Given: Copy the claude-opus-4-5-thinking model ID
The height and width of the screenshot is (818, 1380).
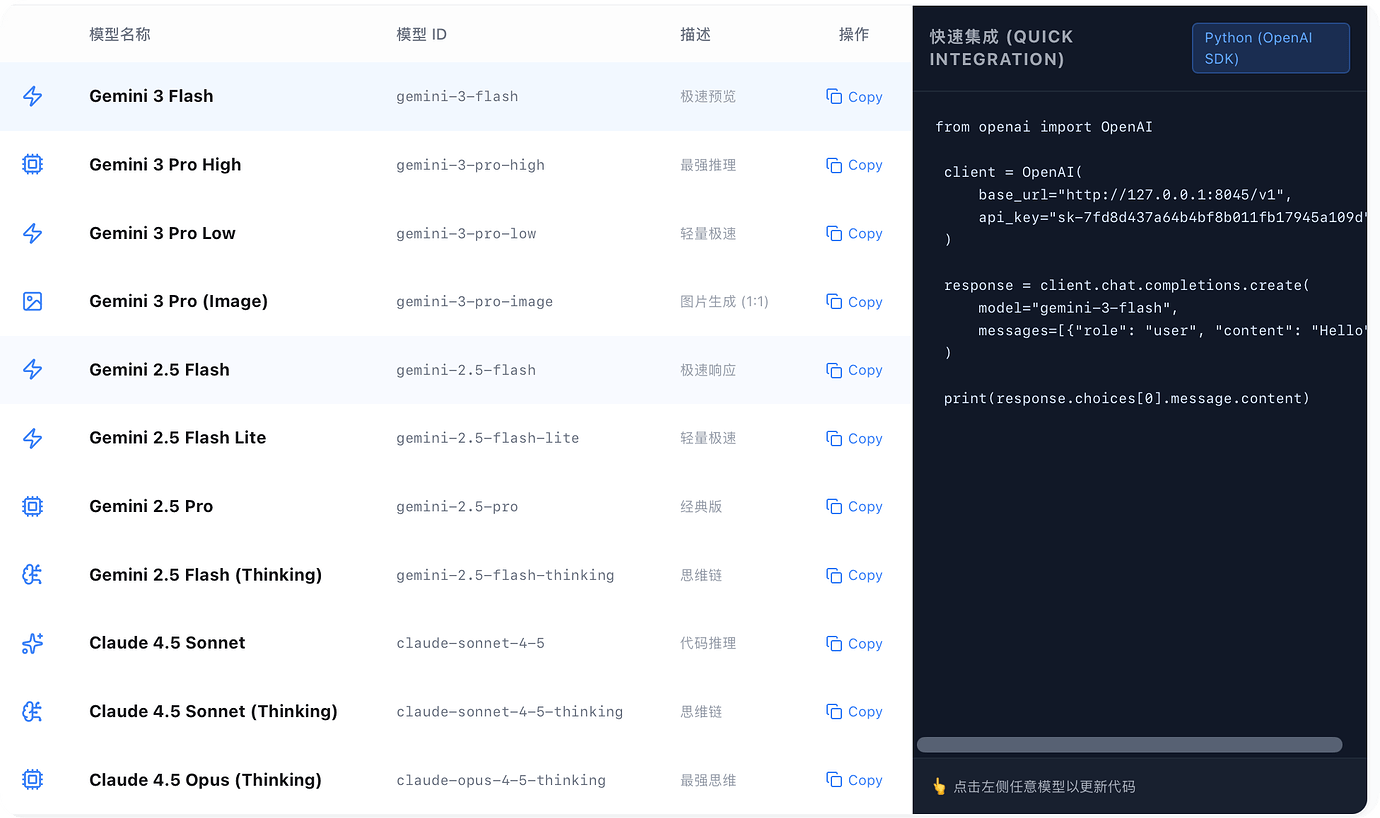Looking at the screenshot, I should pos(854,780).
